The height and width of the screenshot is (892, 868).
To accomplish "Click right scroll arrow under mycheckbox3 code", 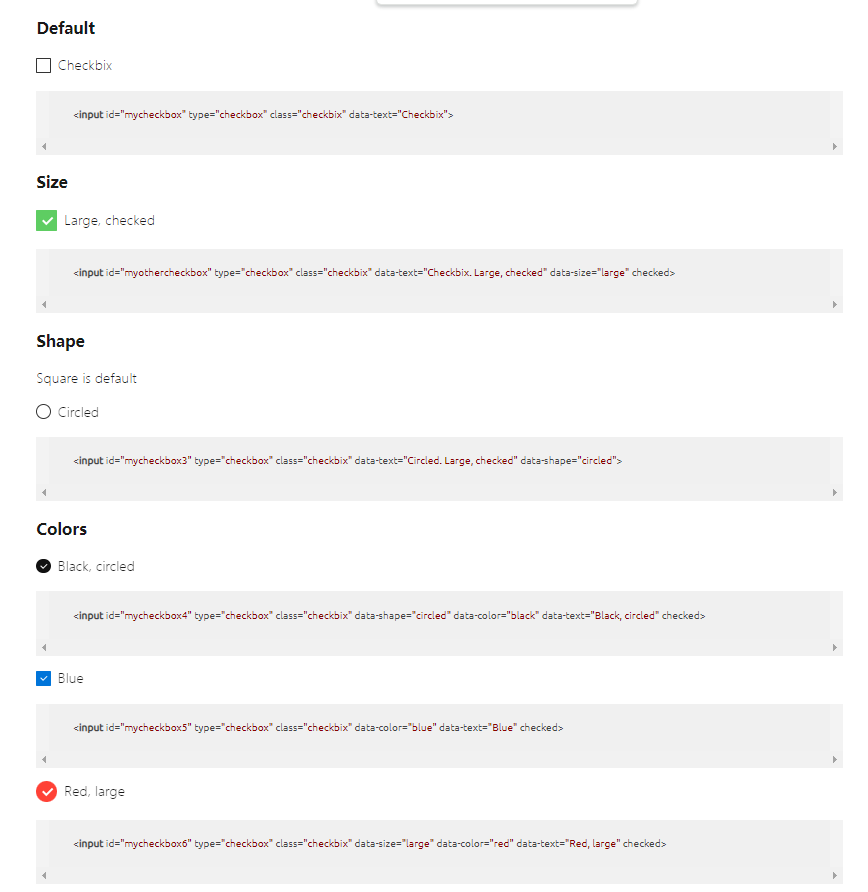I will click(834, 493).
